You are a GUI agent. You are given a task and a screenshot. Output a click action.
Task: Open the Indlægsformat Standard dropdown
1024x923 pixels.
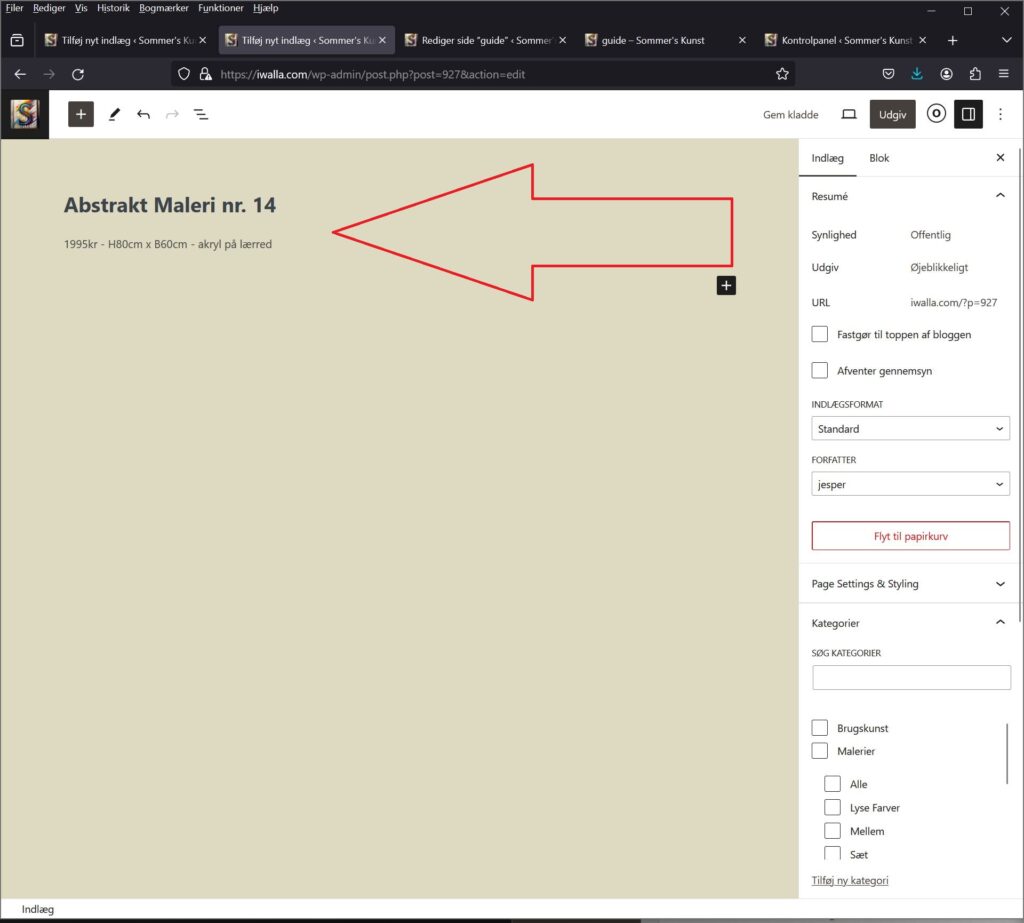point(910,429)
